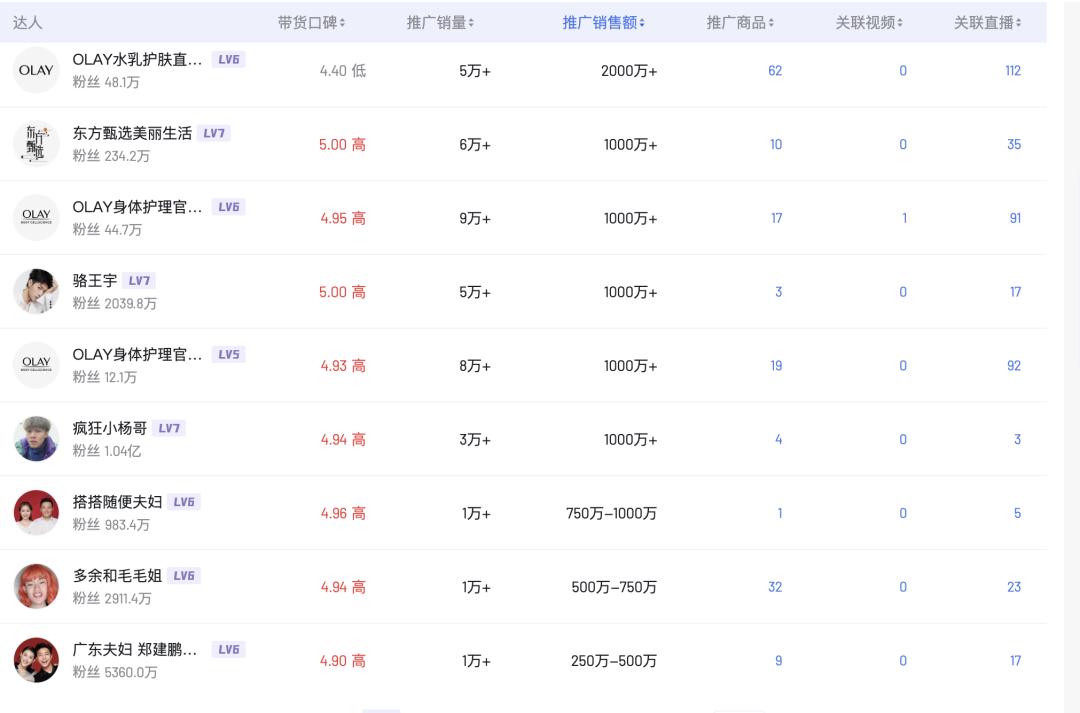Sort by 推广销量 column header

tap(441, 22)
